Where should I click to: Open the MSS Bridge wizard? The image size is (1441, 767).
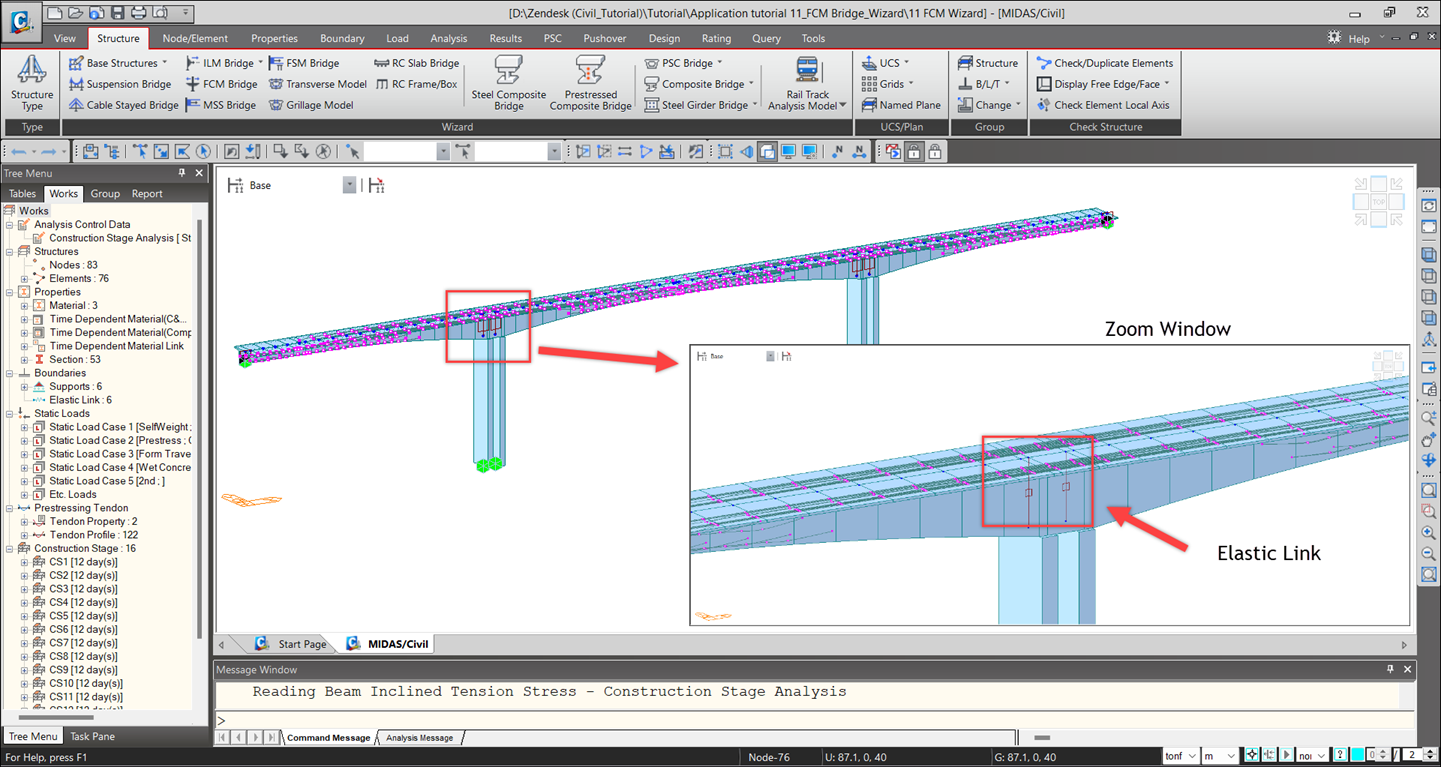[x=221, y=105]
